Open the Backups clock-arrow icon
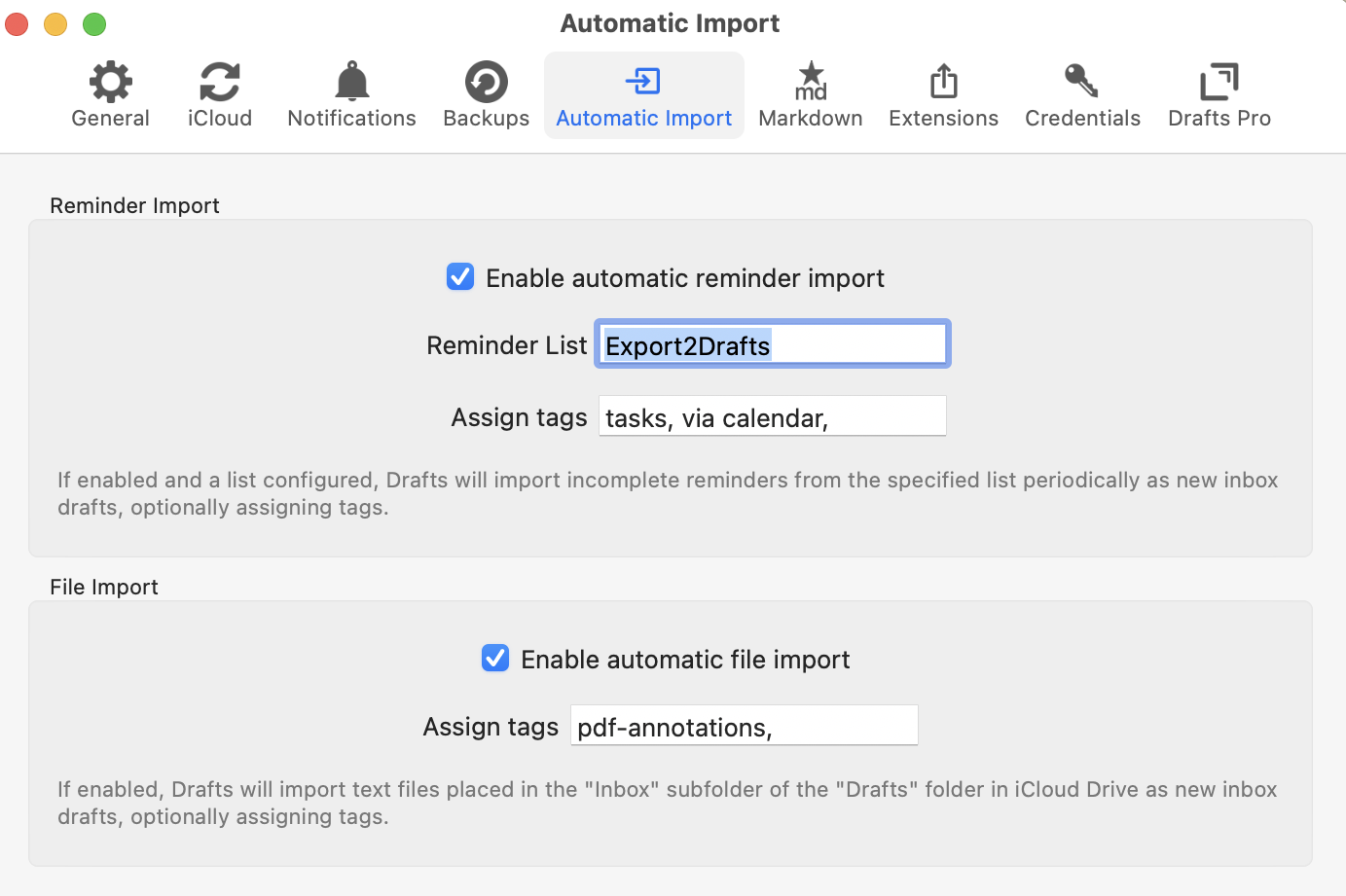The height and width of the screenshot is (896, 1346). [486, 82]
